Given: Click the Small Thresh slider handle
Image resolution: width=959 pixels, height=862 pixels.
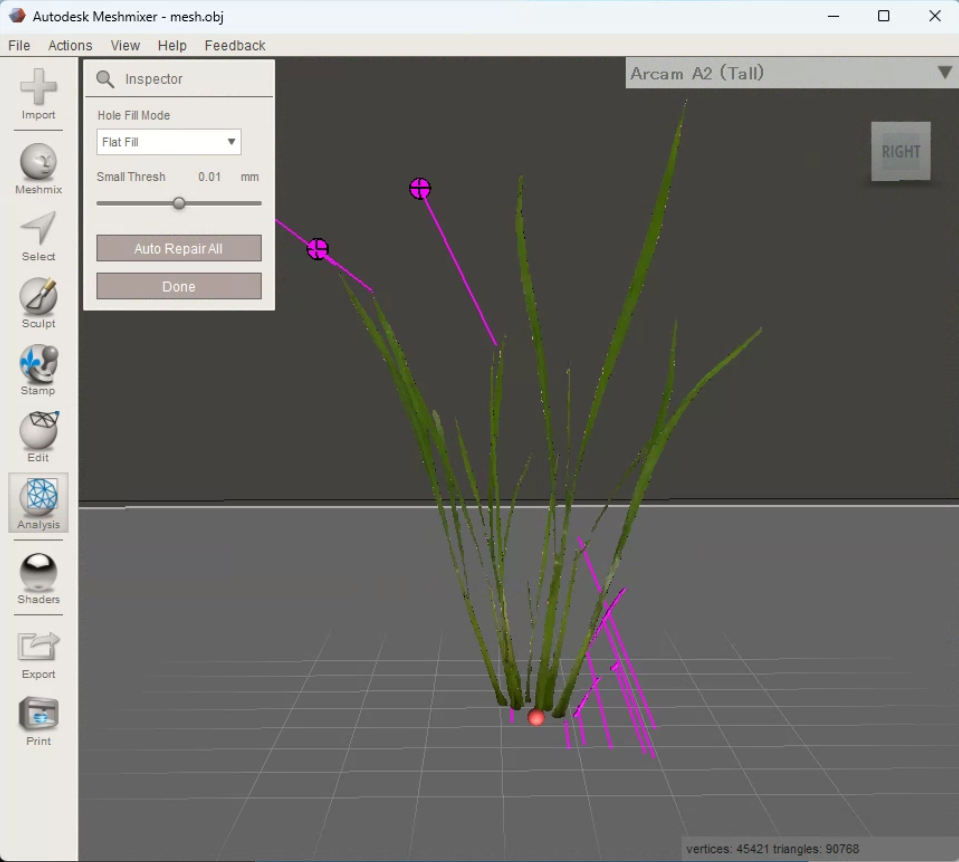Looking at the screenshot, I should click(x=179, y=203).
